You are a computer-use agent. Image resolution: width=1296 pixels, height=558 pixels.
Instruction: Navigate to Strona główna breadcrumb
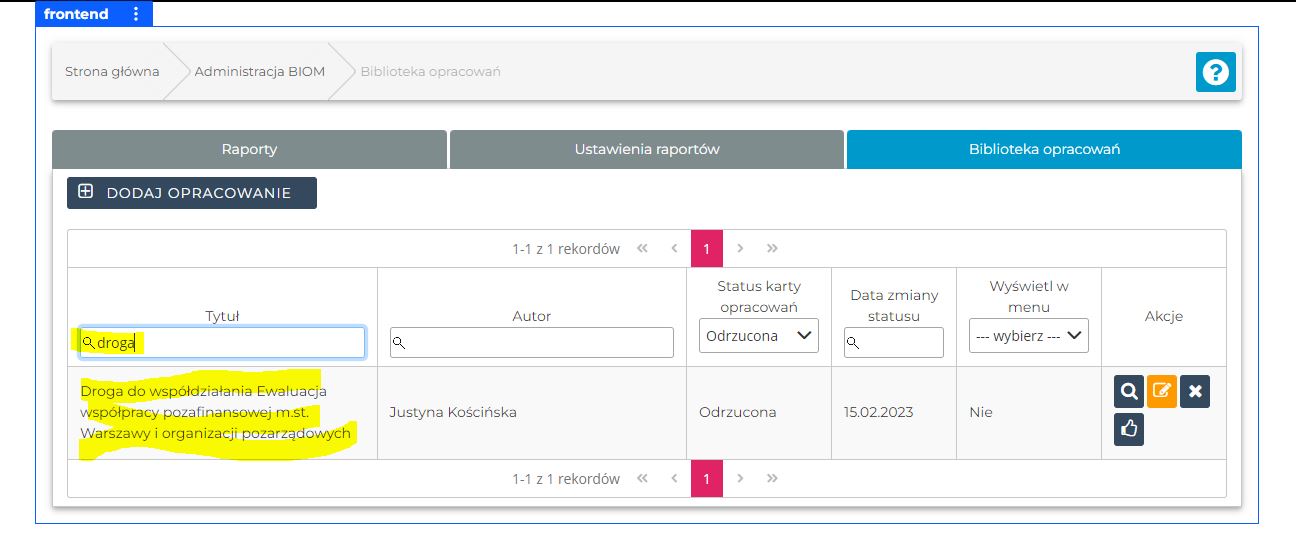112,72
